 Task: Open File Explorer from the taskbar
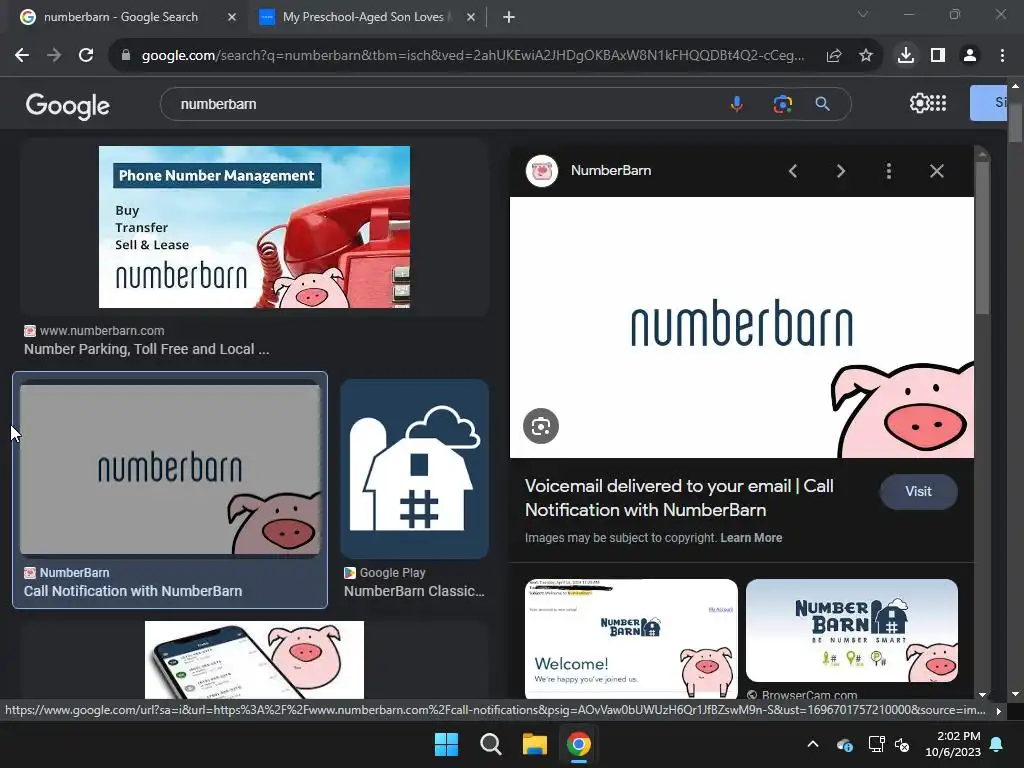(534, 744)
